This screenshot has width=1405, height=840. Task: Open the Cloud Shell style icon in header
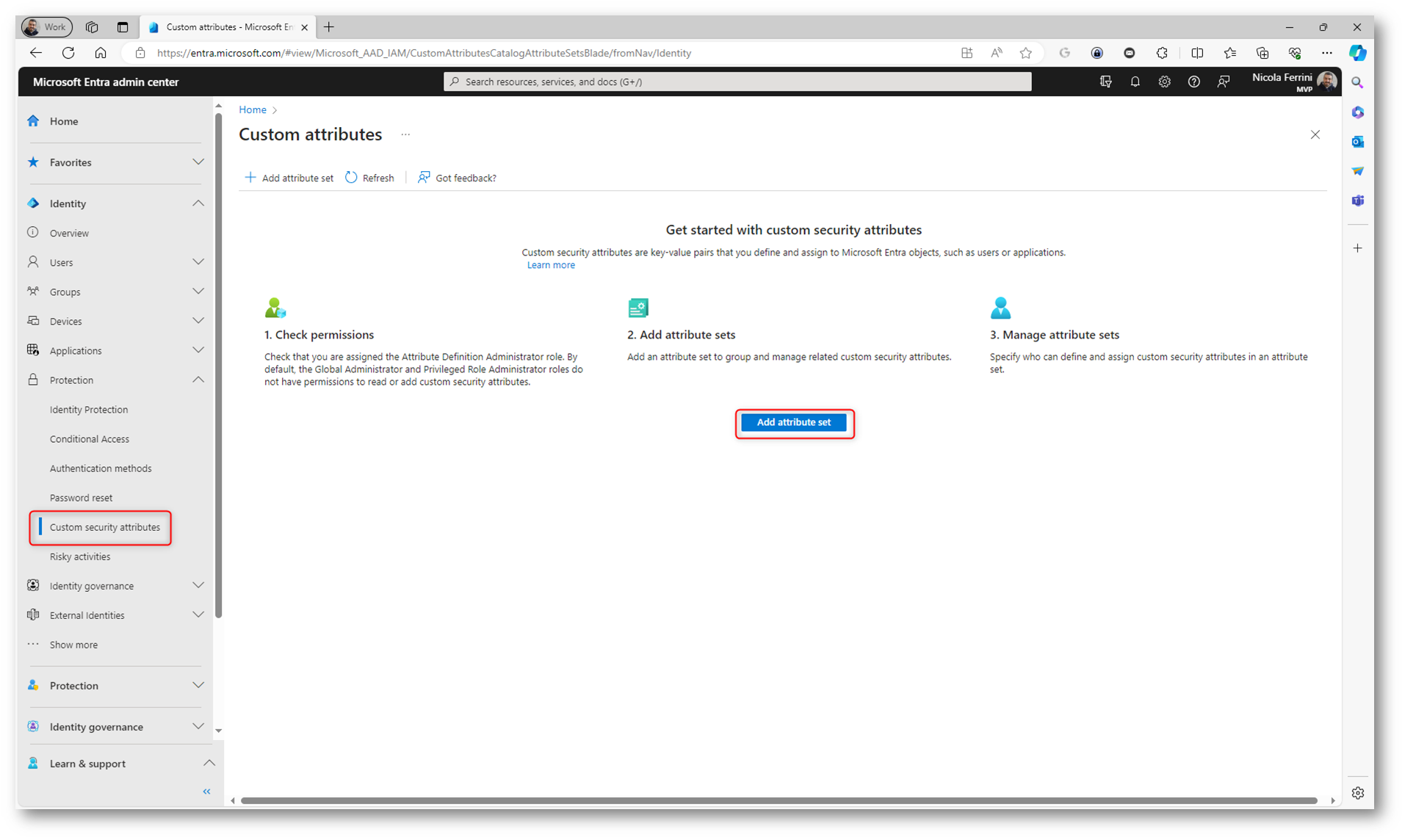(1105, 82)
